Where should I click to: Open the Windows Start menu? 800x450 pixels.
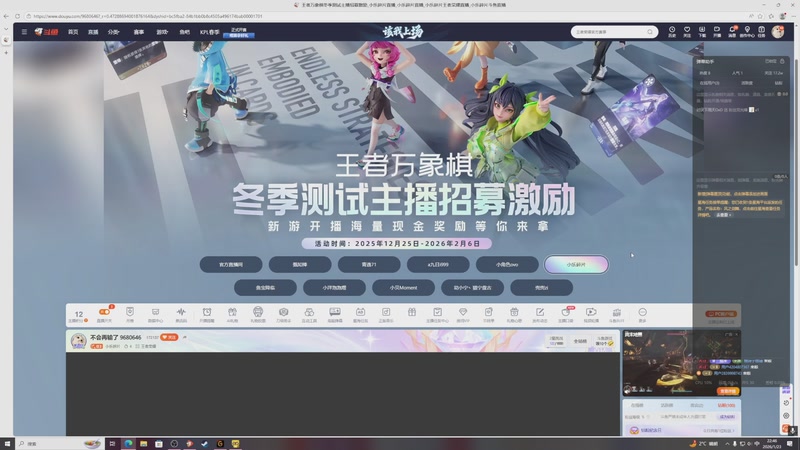click(7, 444)
